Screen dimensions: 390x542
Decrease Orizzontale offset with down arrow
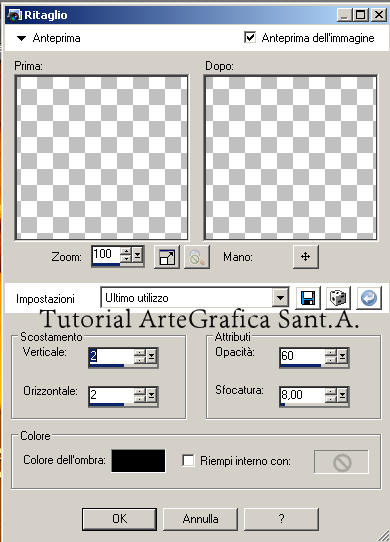[x=140, y=399]
